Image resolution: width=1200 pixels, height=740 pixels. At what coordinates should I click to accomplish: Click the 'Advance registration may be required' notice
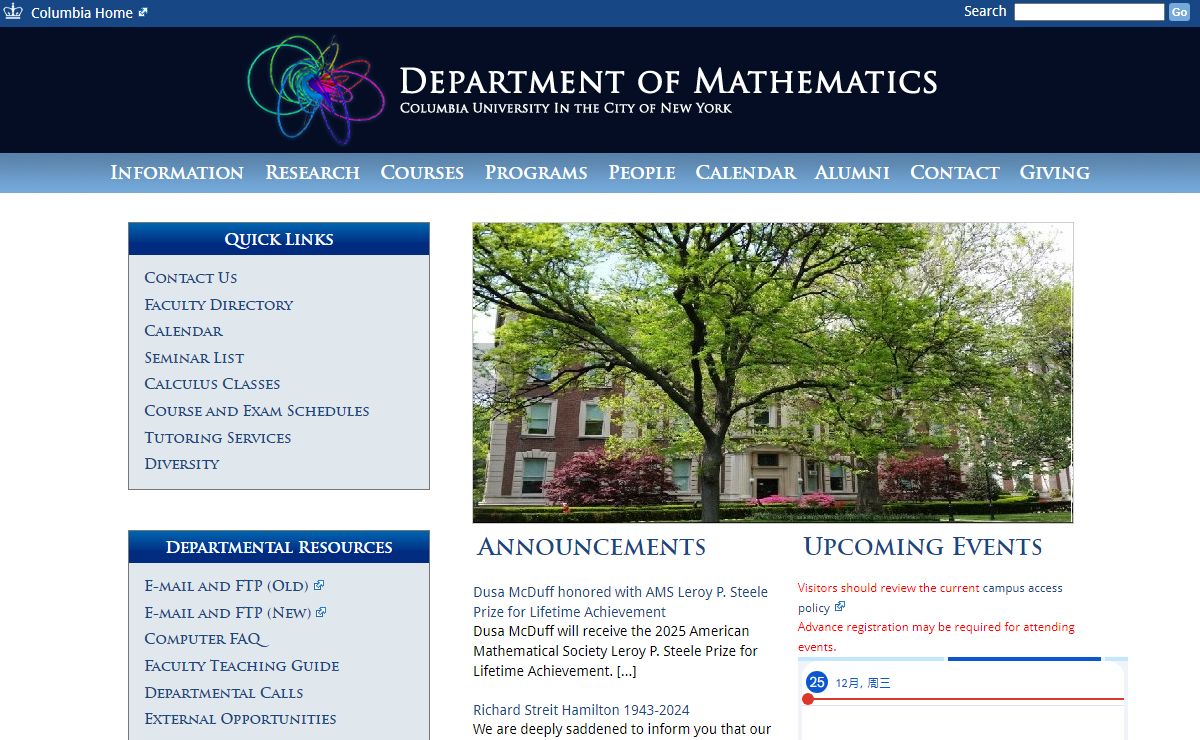936,637
